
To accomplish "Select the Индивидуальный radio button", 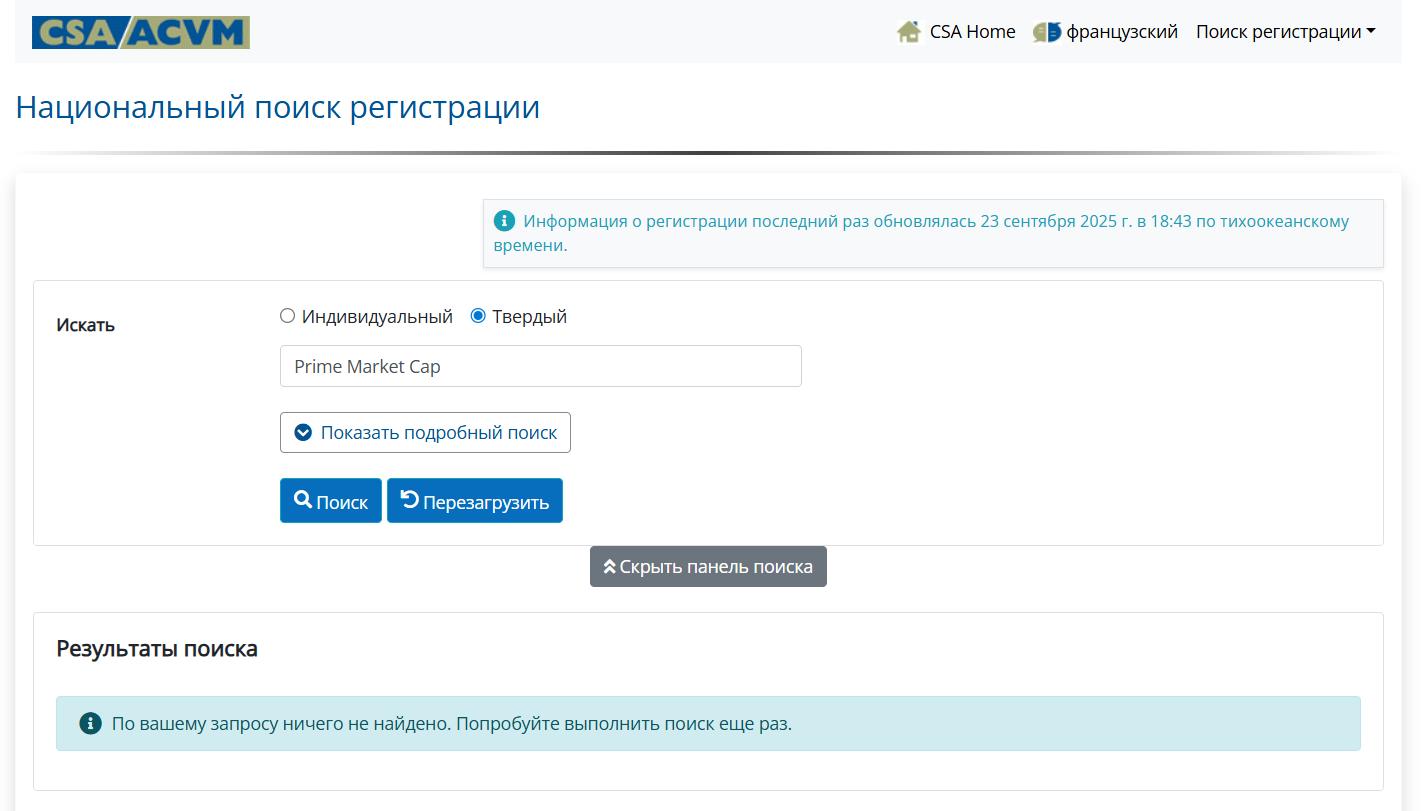I will 288,316.
